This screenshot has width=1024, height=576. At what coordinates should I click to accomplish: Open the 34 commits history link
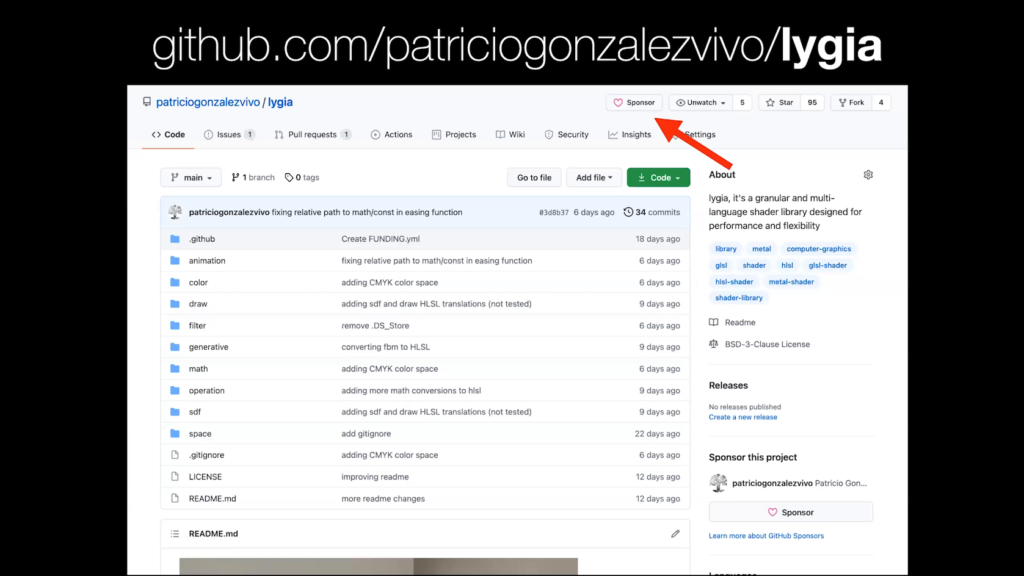[x=652, y=212]
